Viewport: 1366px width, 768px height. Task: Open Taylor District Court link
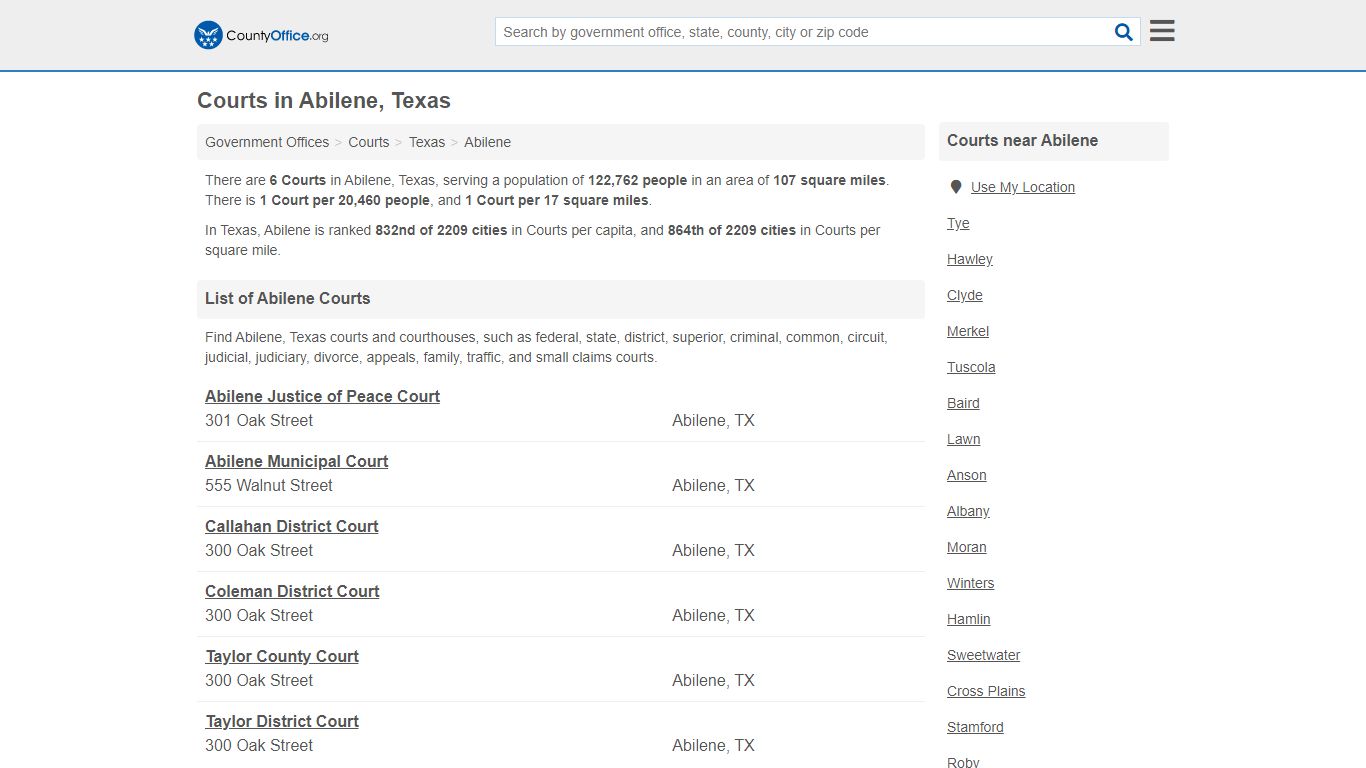click(282, 721)
